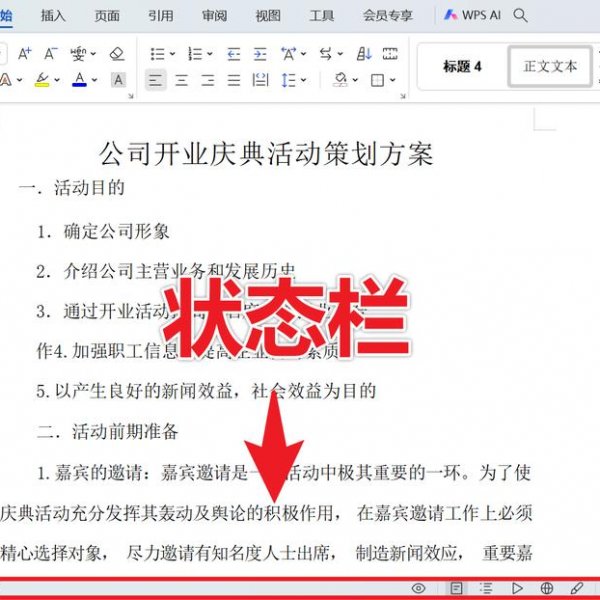Switch to the 审阅 tab

pos(214,16)
